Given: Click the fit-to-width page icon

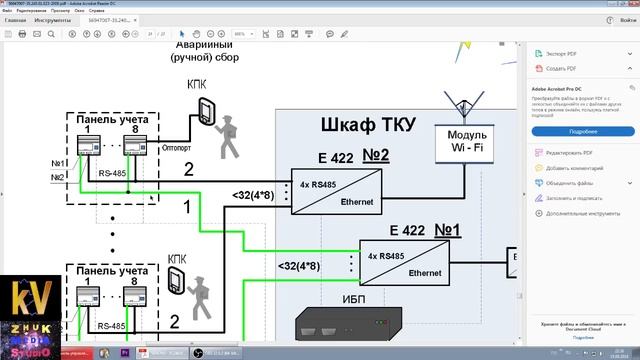Looking at the screenshot, I should [x=280, y=34].
